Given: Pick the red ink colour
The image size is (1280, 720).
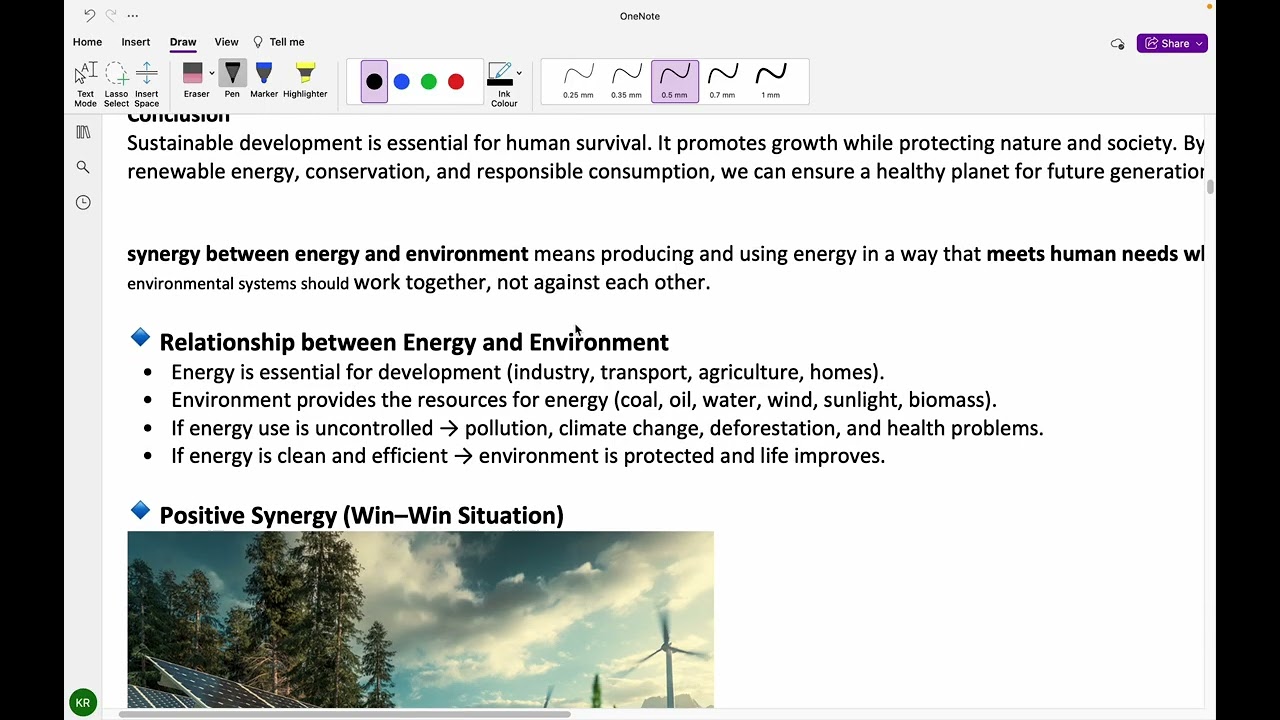Looking at the screenshot, I should (x=456, y=82).
